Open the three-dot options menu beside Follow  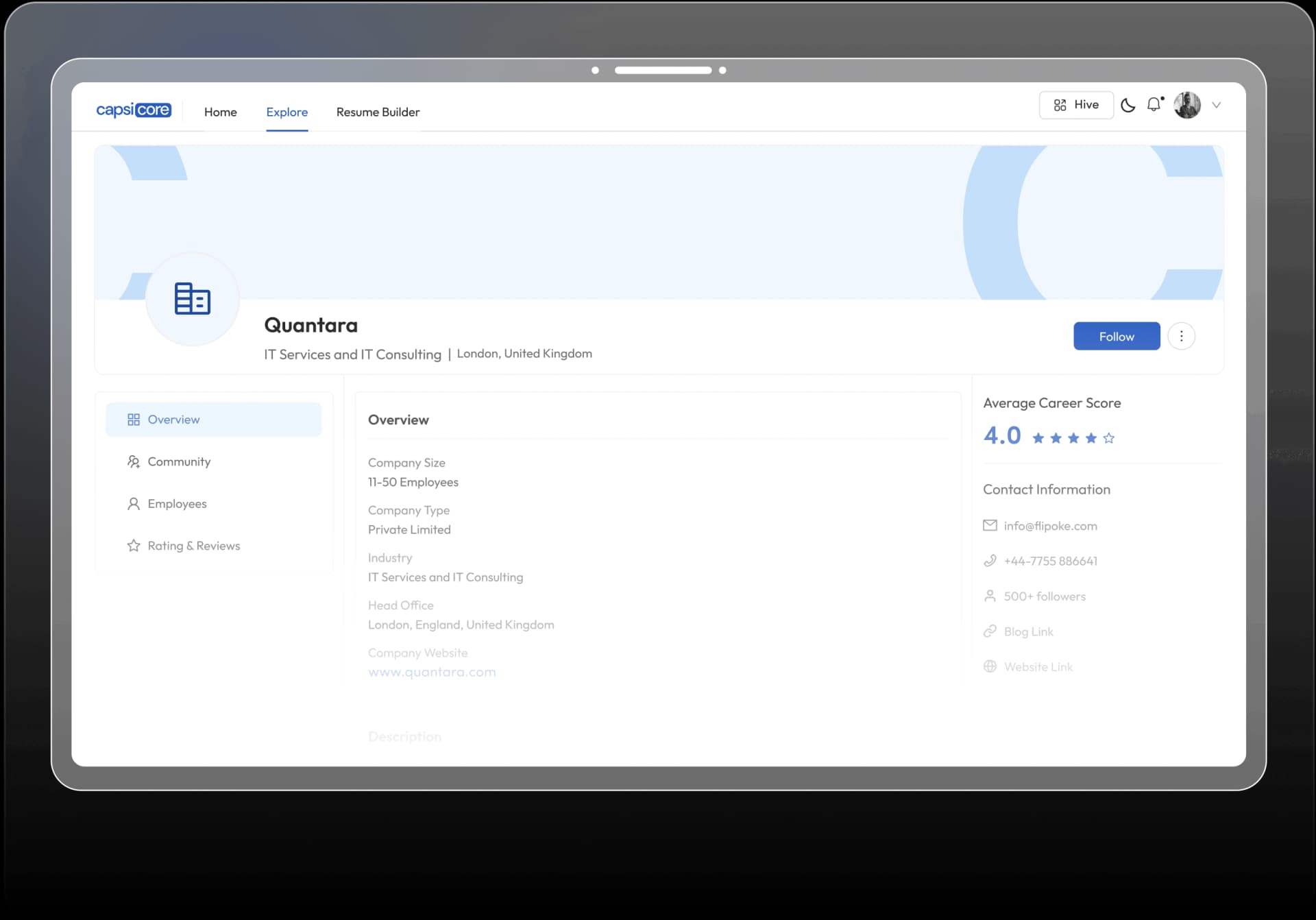click(1181, 336)
